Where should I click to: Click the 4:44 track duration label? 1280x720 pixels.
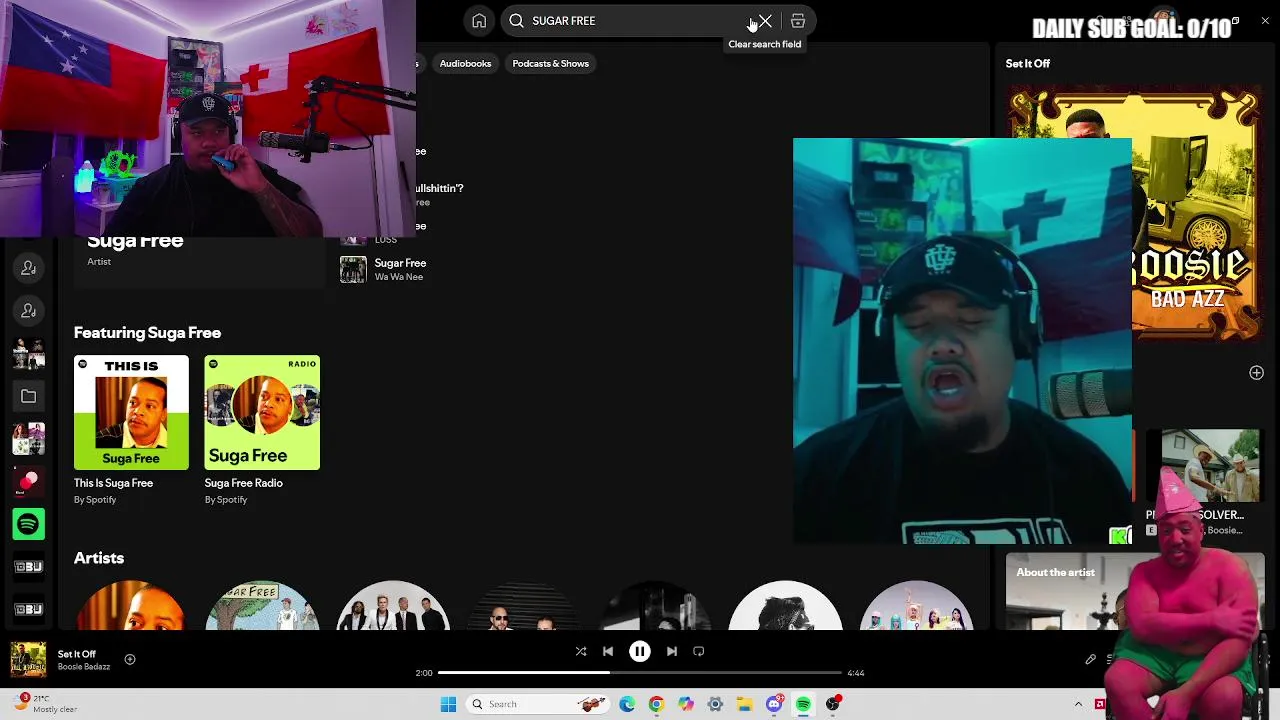(x=856, y=673)
